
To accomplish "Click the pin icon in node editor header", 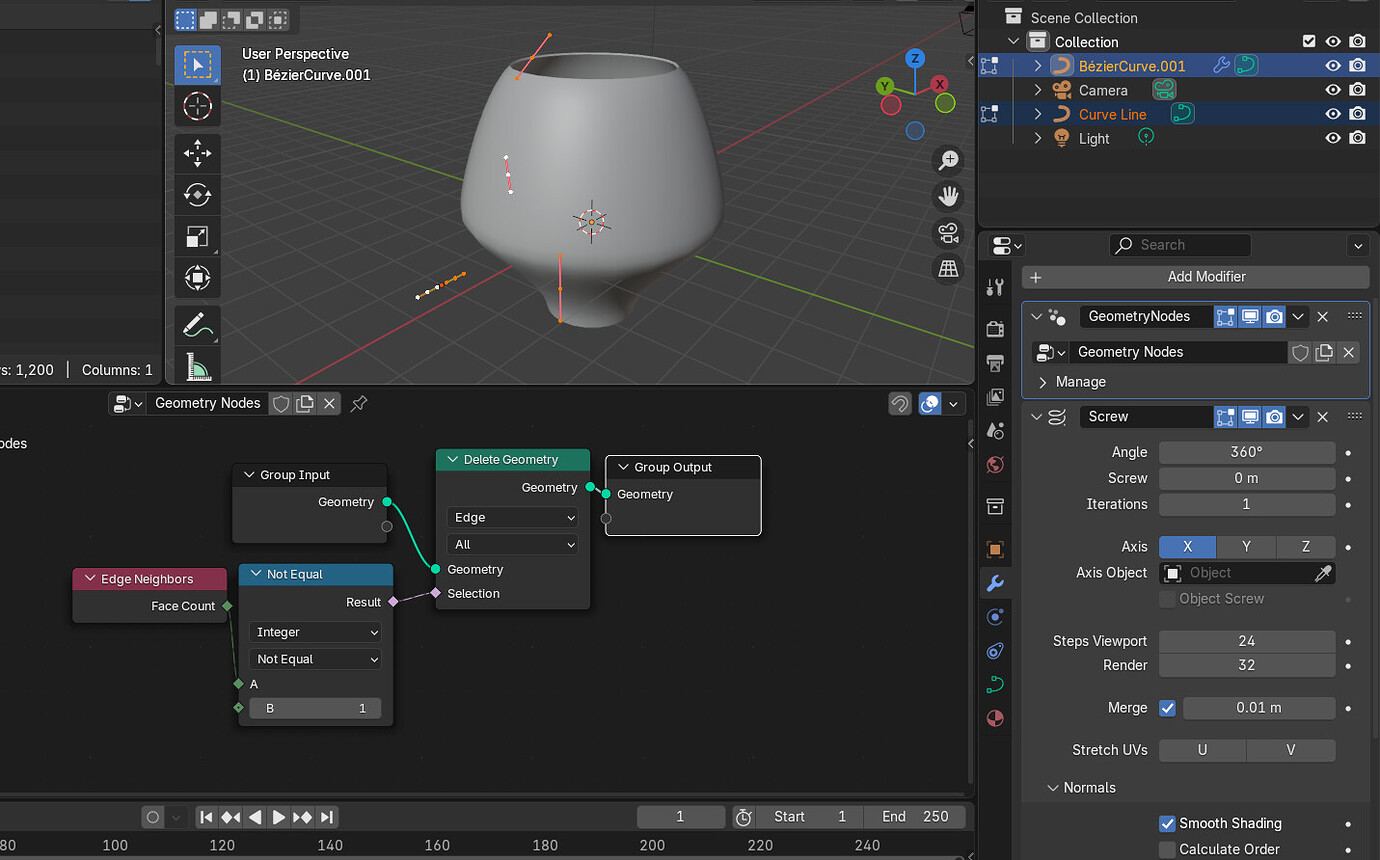I will click(x=359, y=403).
